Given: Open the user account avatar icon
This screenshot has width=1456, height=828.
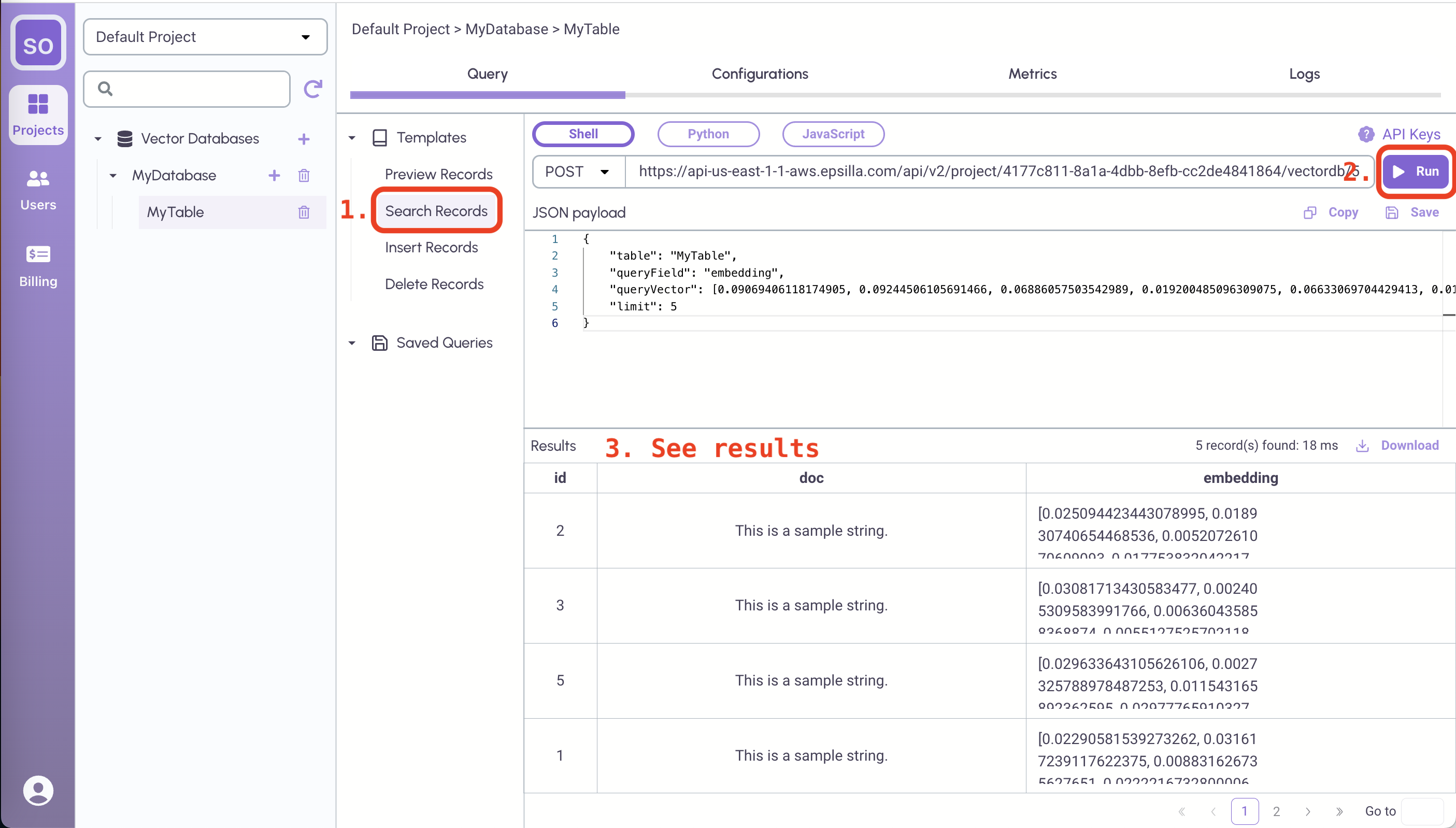Looking at the screenshot, I should pyautogui.click(x=38, y=791).
